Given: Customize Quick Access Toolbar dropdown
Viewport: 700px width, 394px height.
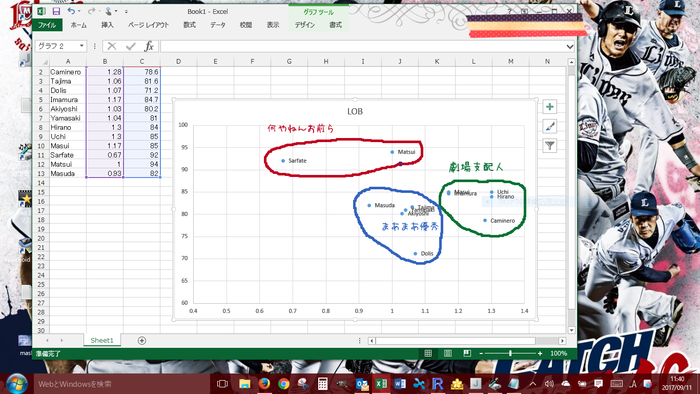Looking at the screenshot, I should pyautogui.click(x=126, y=11).
